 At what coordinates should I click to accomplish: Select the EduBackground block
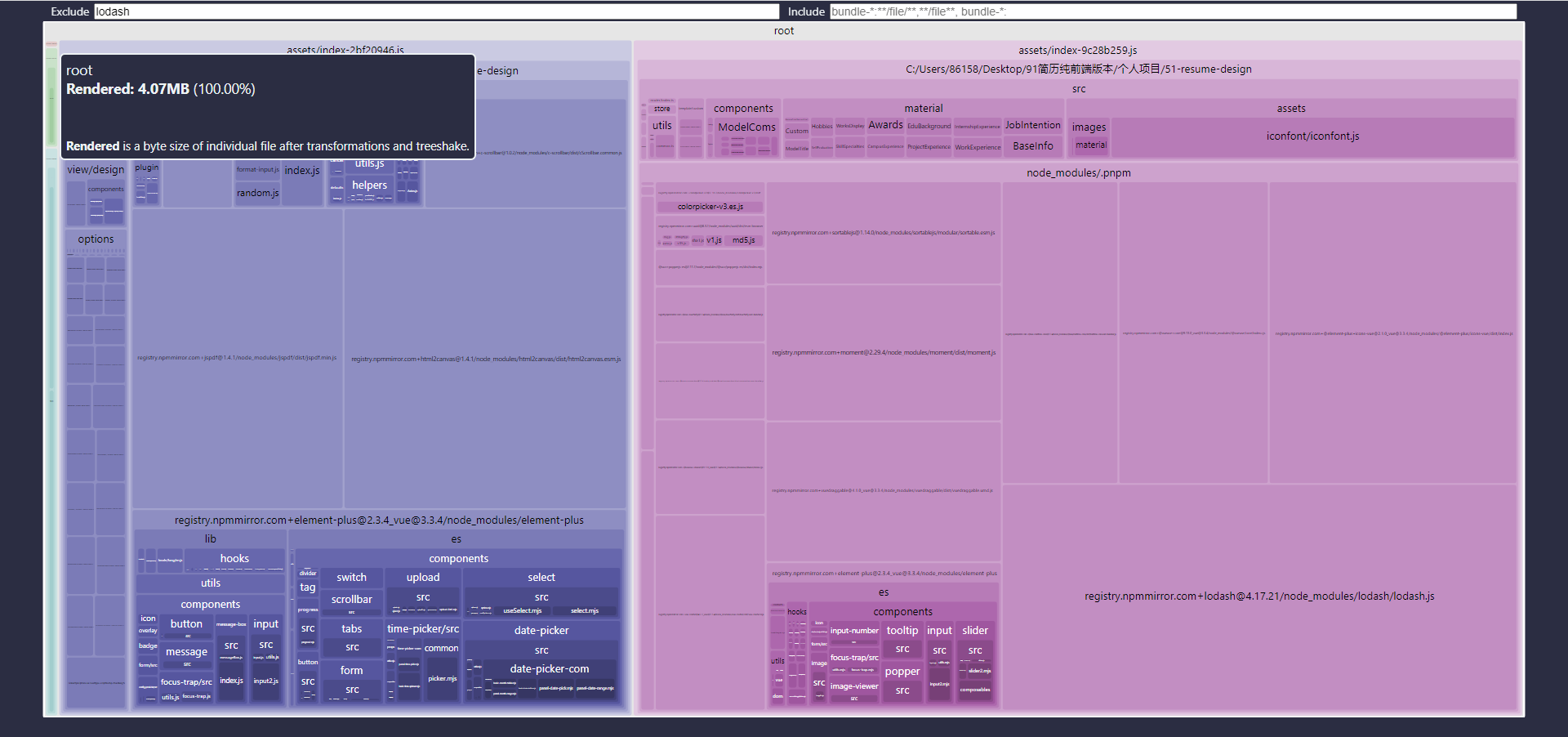pyautogui.click(x=929, y=127)
